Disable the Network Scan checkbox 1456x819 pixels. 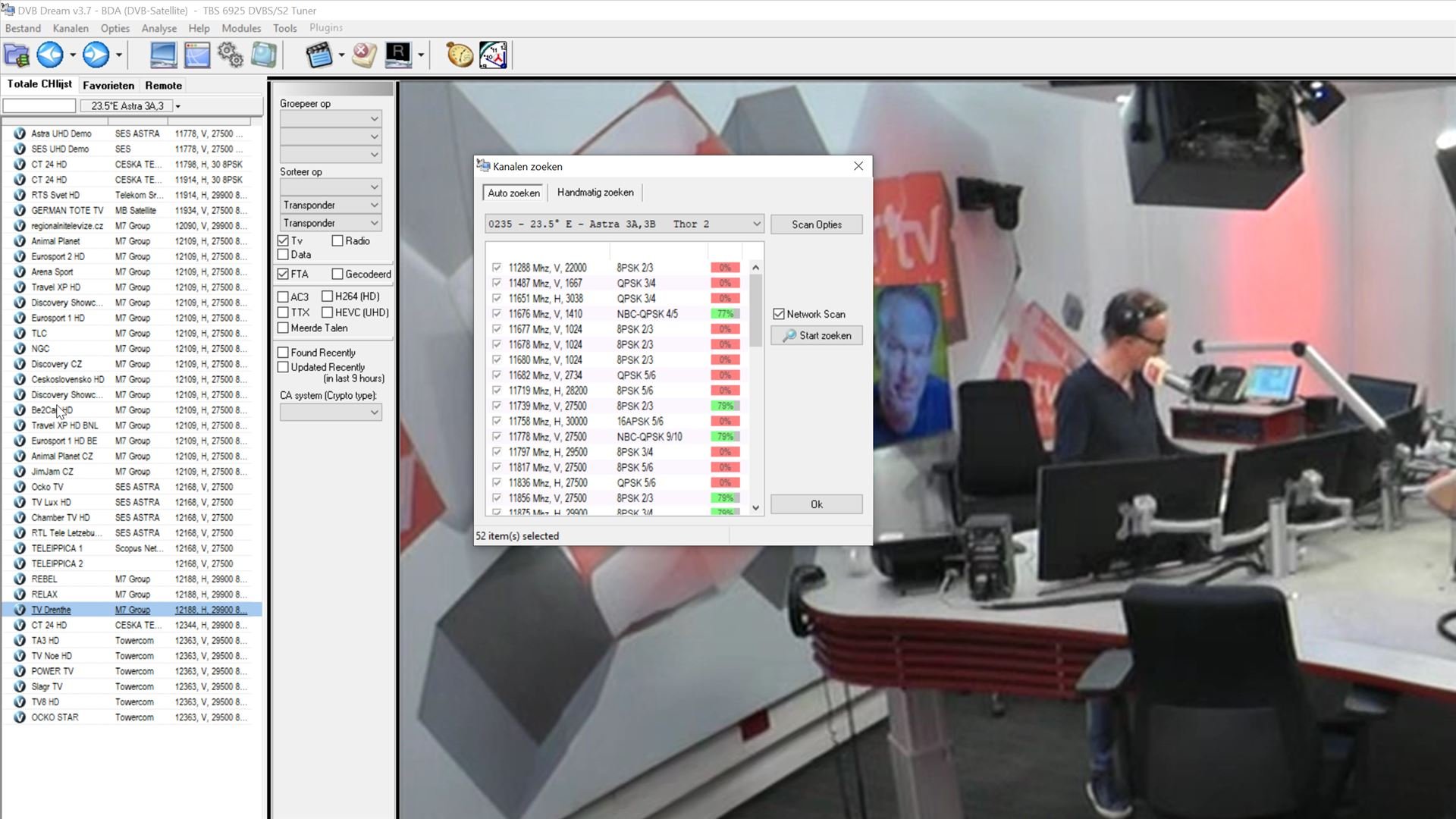point(779,314)
